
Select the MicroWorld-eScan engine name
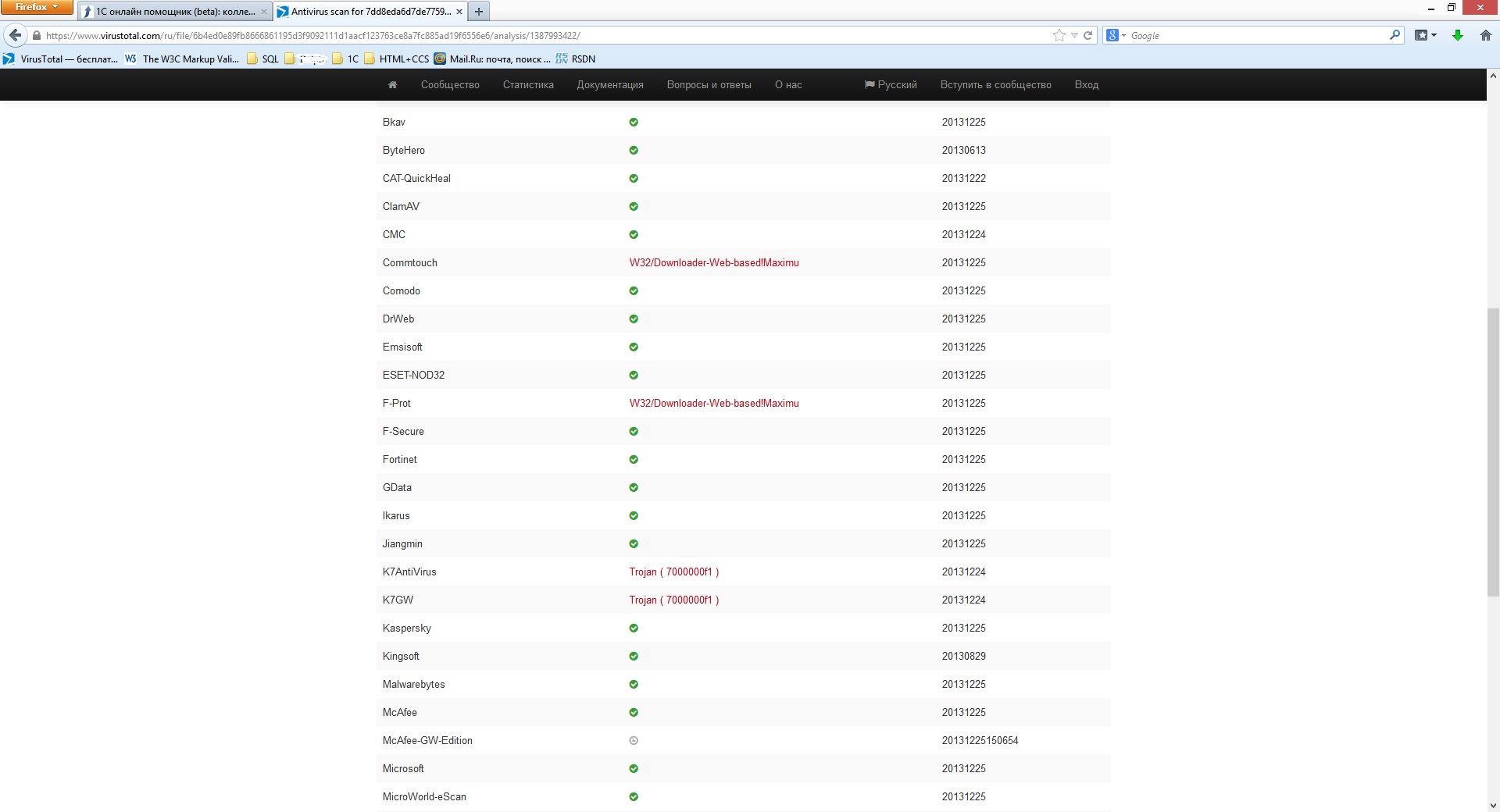424,796
